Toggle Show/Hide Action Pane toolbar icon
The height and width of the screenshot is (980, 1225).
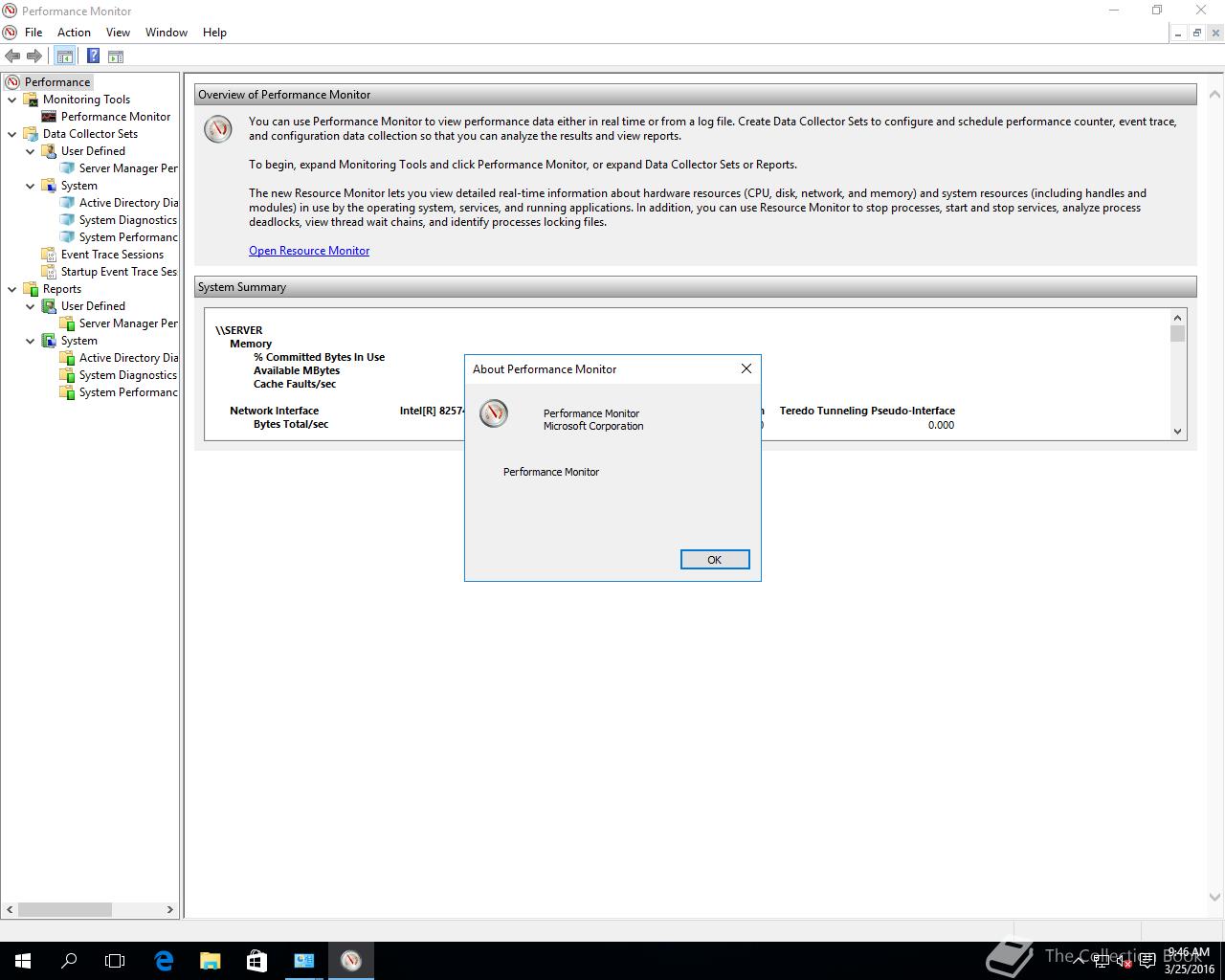116,56
